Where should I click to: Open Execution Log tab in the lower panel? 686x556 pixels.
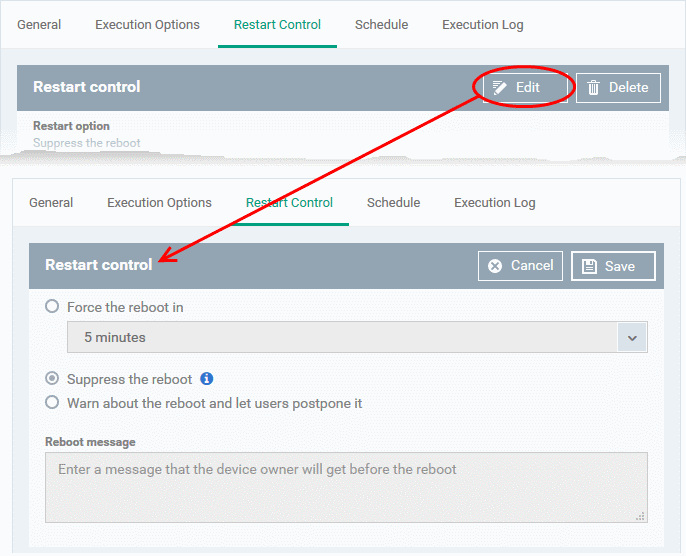pyautogui.click(x=495, y=203)
